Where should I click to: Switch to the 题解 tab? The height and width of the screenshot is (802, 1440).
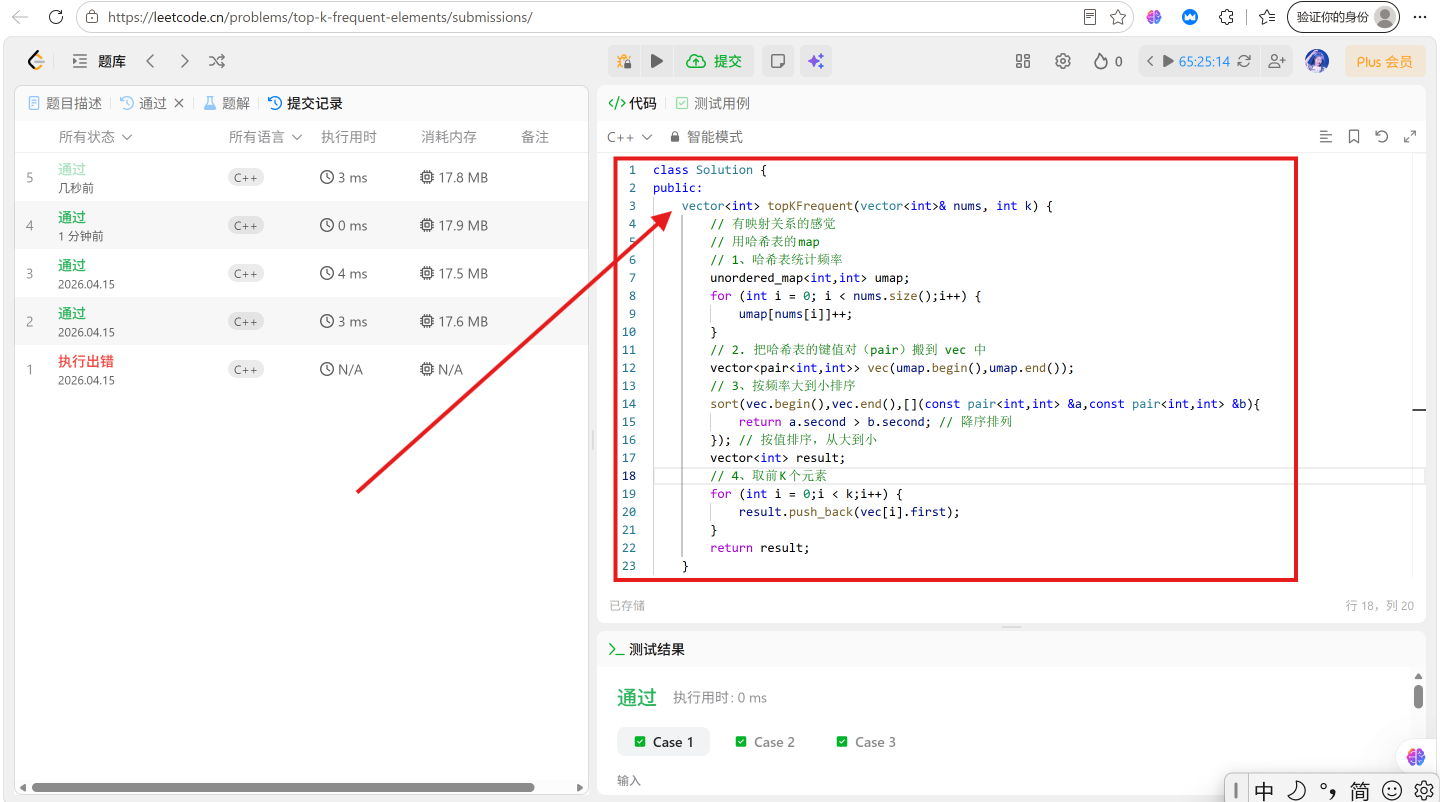click(226, 103)
